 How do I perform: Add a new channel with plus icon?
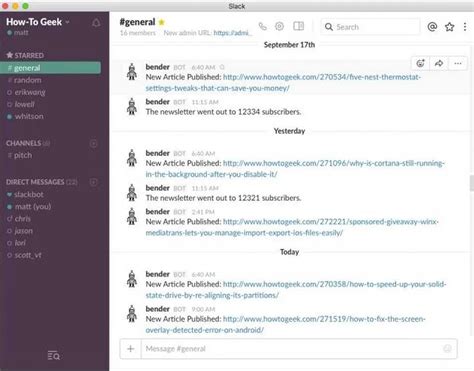coord(94,144)
